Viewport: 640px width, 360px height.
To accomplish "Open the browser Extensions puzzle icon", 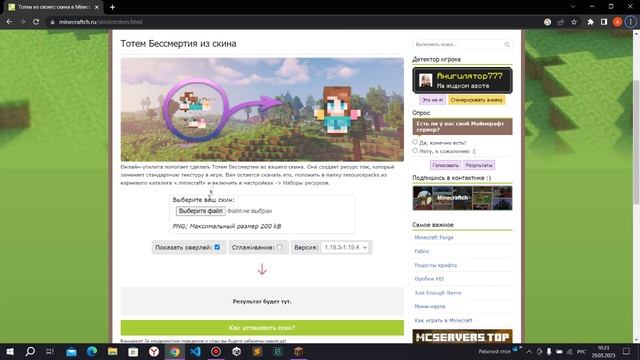I will point(590,22).
